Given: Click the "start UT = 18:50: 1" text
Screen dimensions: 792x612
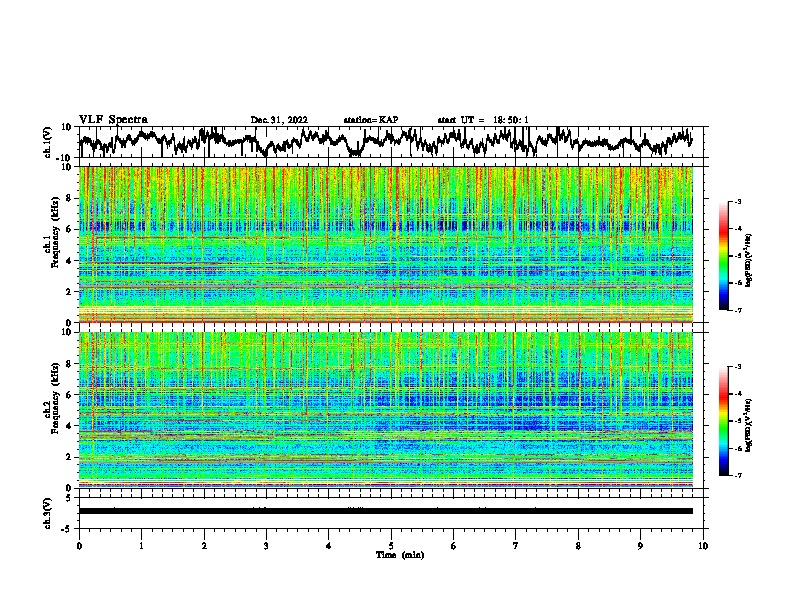Looking at the screenshot, I should (x=483, y=120).
